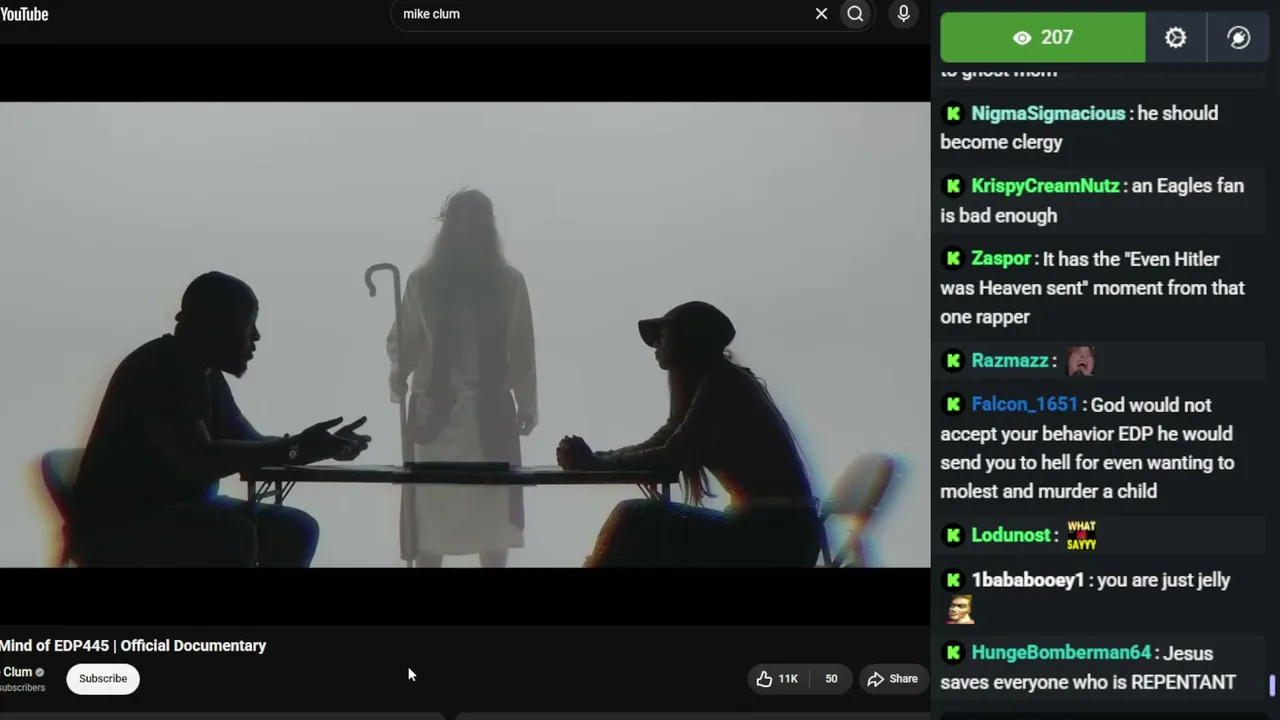Click the Kick badge beside Zaspor
Viewport: 1280px width, 720px height.
pyautogui.click(x=953, y=260)
